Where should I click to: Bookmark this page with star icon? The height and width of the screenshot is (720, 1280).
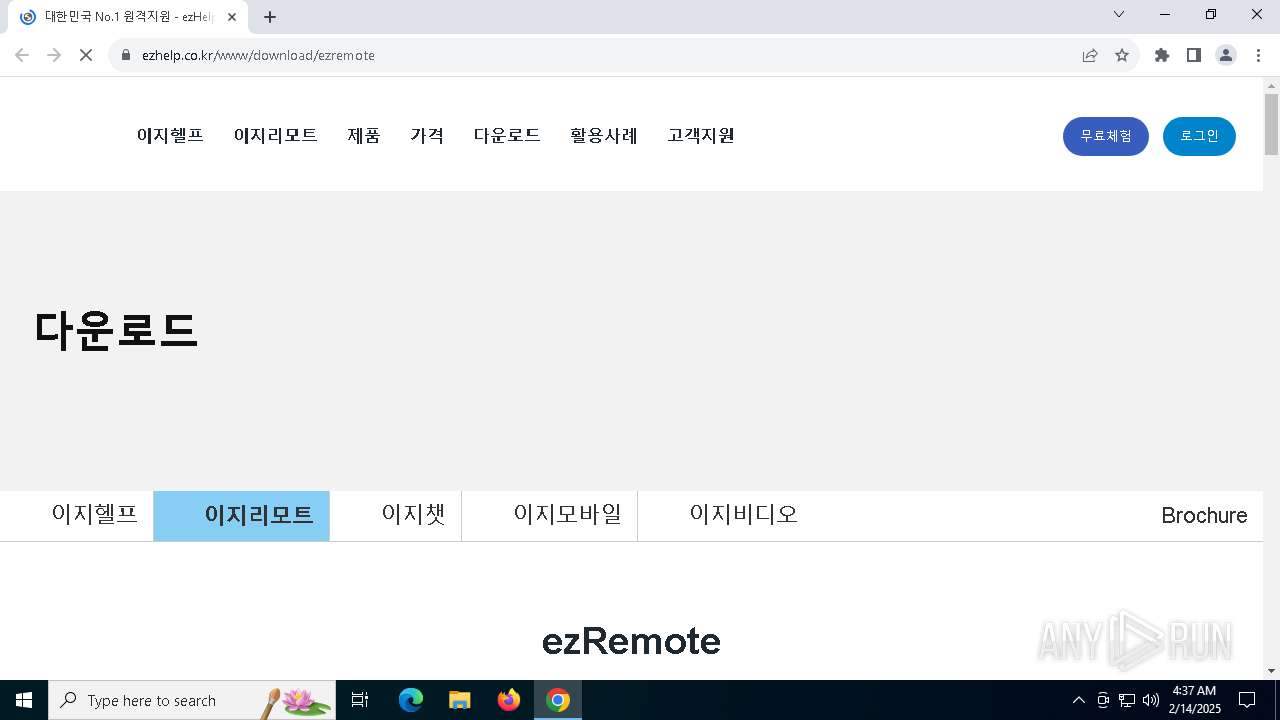[1122, 55]
